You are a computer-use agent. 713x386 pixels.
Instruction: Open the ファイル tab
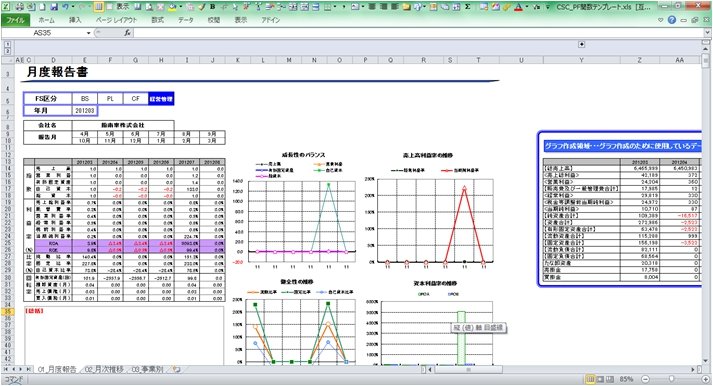click(15, 20)
